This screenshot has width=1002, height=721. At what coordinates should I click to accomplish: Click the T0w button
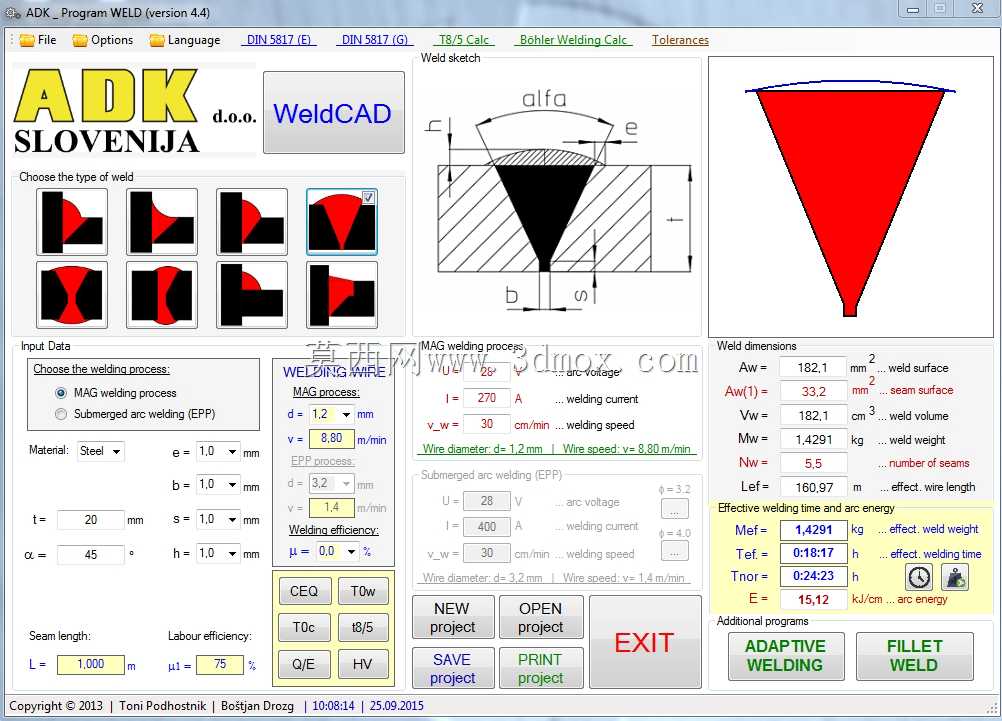coord(362,591)
